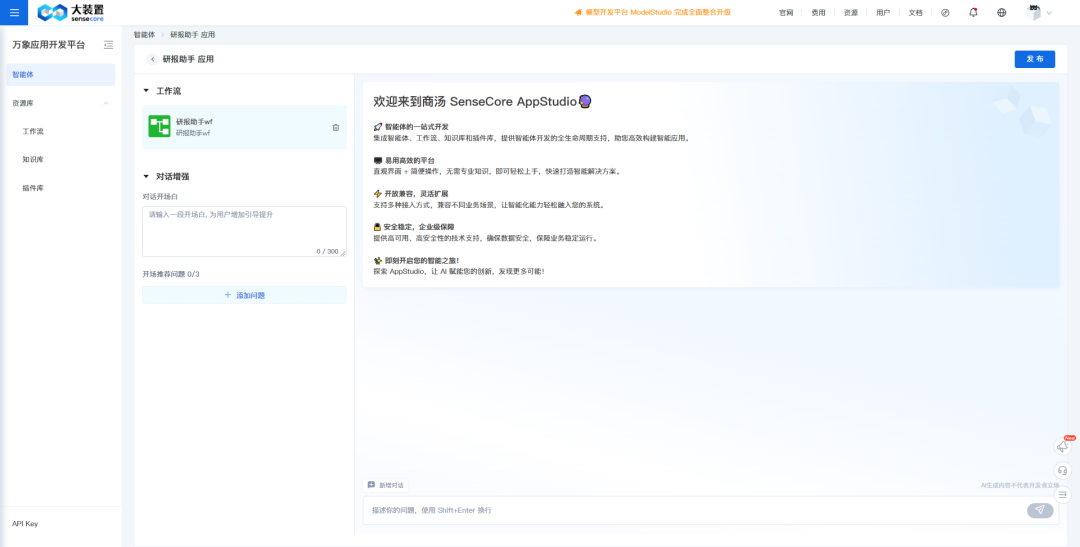Open API Key at sidebar bottom
The height and width of the screenshot is (547, 1080).
(x=25, y=524)
